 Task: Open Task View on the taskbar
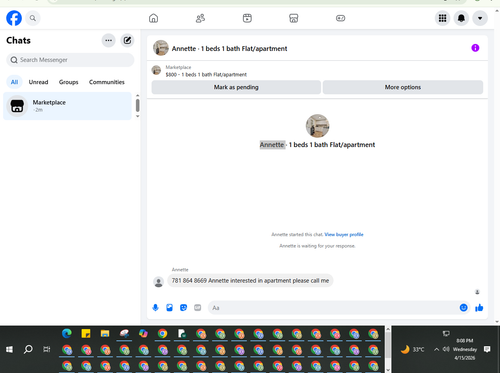[x=47, y=349]
